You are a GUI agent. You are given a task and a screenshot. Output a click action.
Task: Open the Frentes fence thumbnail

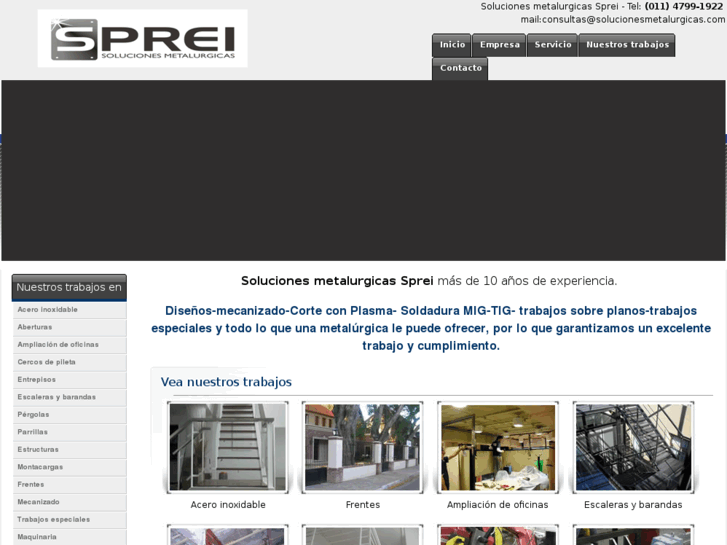click(x=363, y=447)
